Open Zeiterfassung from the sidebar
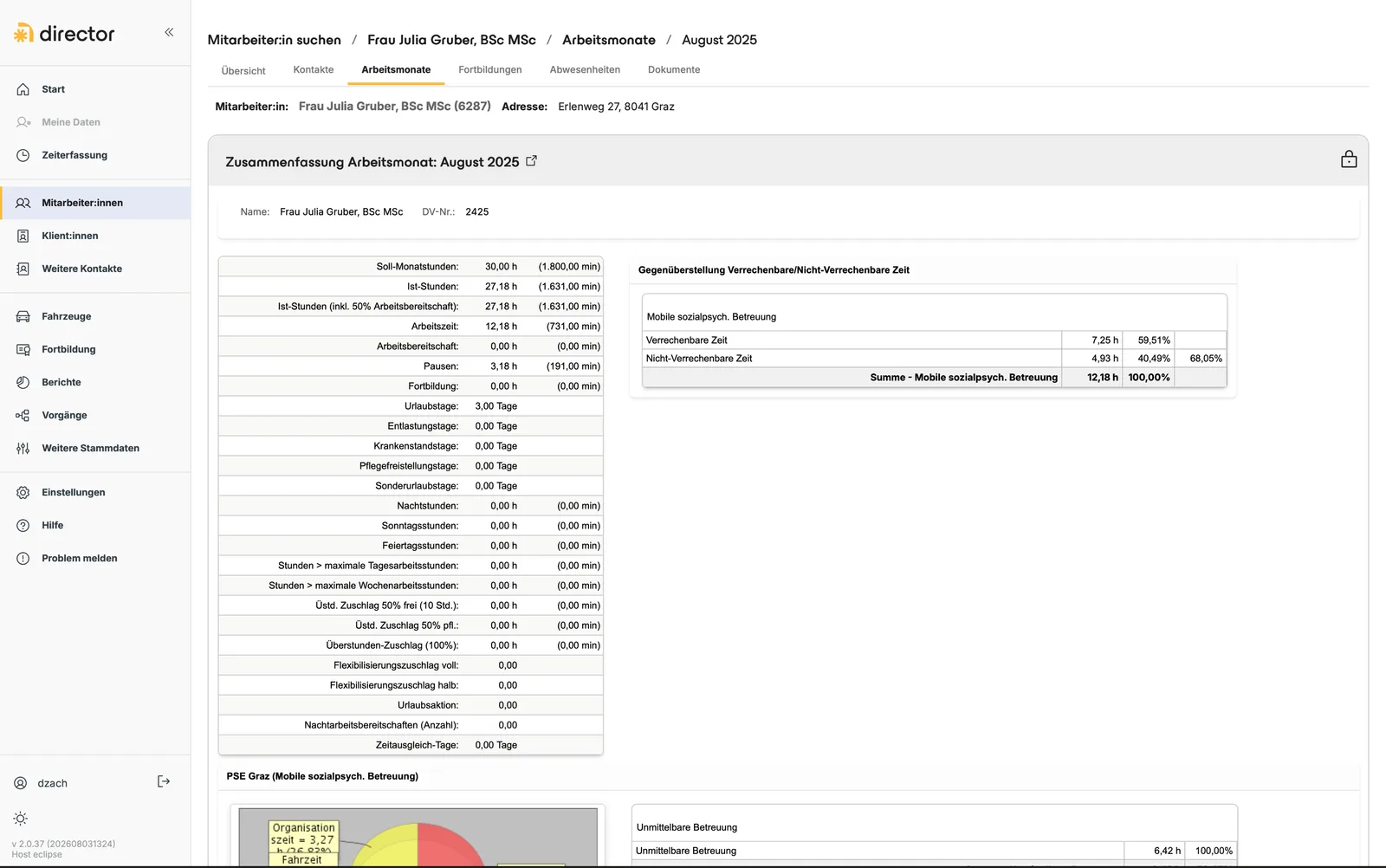The width and height of the screenshot is (1386, 868). pos(74,155)
